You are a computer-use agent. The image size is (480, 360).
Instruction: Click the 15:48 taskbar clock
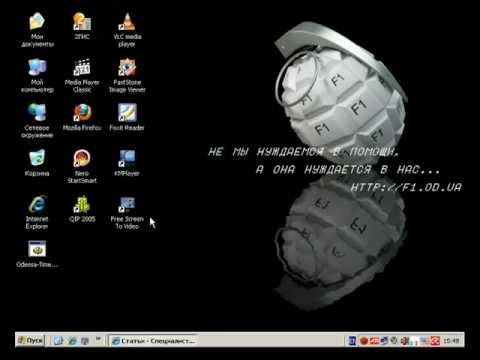pos(451,341)
